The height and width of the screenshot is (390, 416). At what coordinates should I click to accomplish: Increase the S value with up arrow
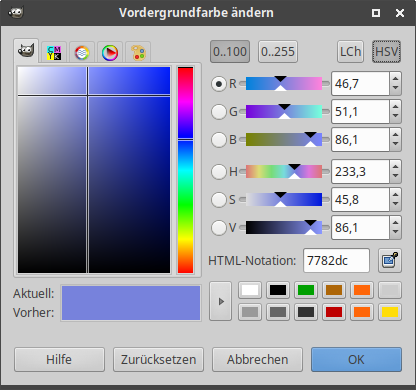point(395,195)
